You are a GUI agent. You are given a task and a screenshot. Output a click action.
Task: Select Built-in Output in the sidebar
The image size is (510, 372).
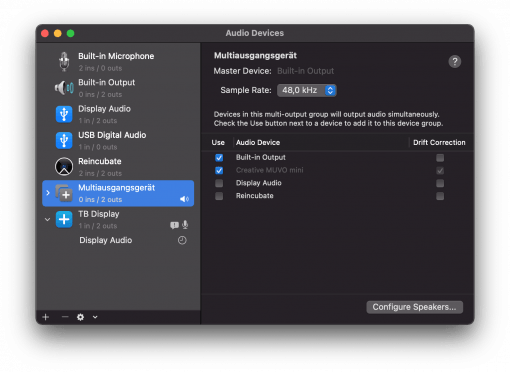click(118, 88)
